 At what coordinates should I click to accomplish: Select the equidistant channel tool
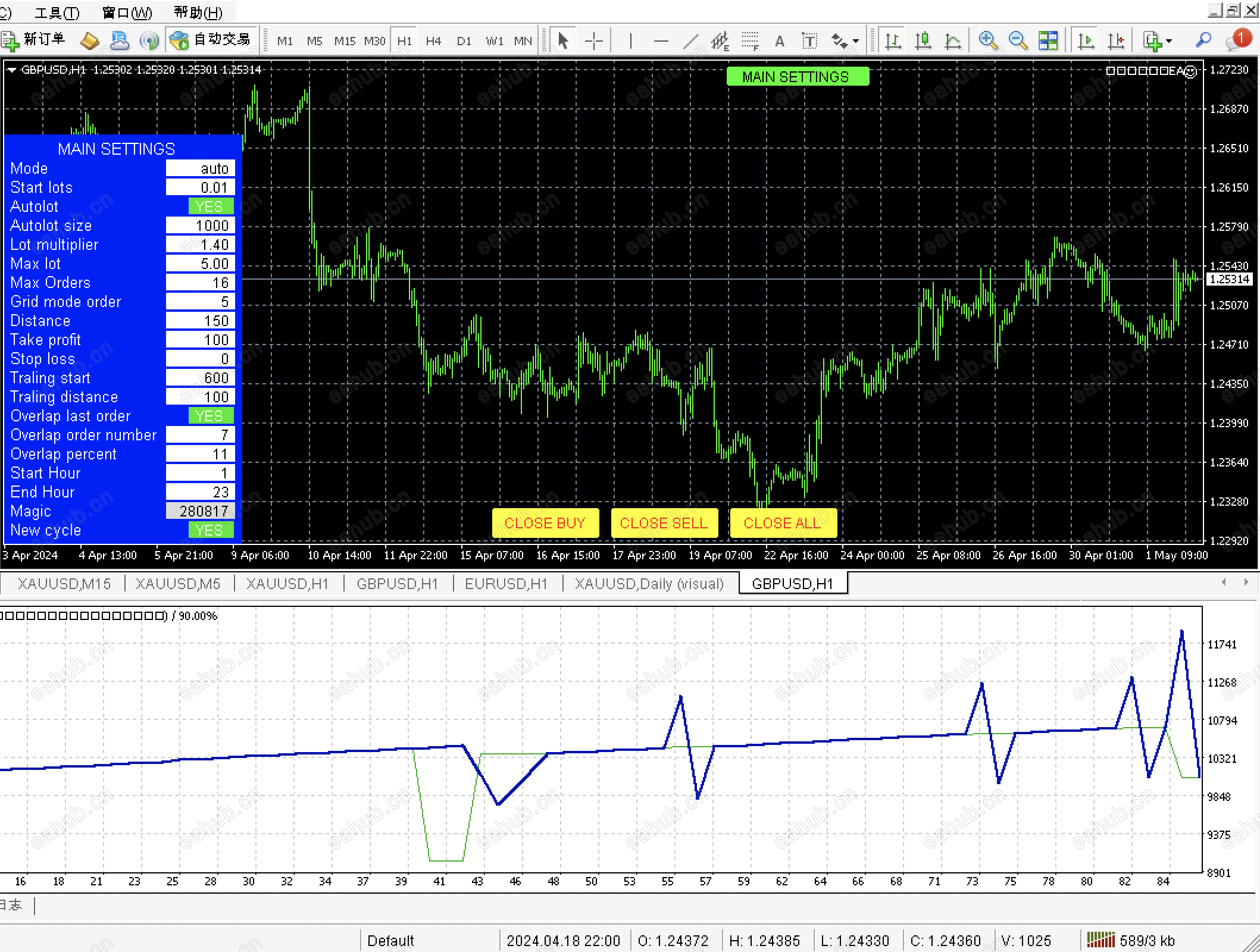click(x=720, y=40)
